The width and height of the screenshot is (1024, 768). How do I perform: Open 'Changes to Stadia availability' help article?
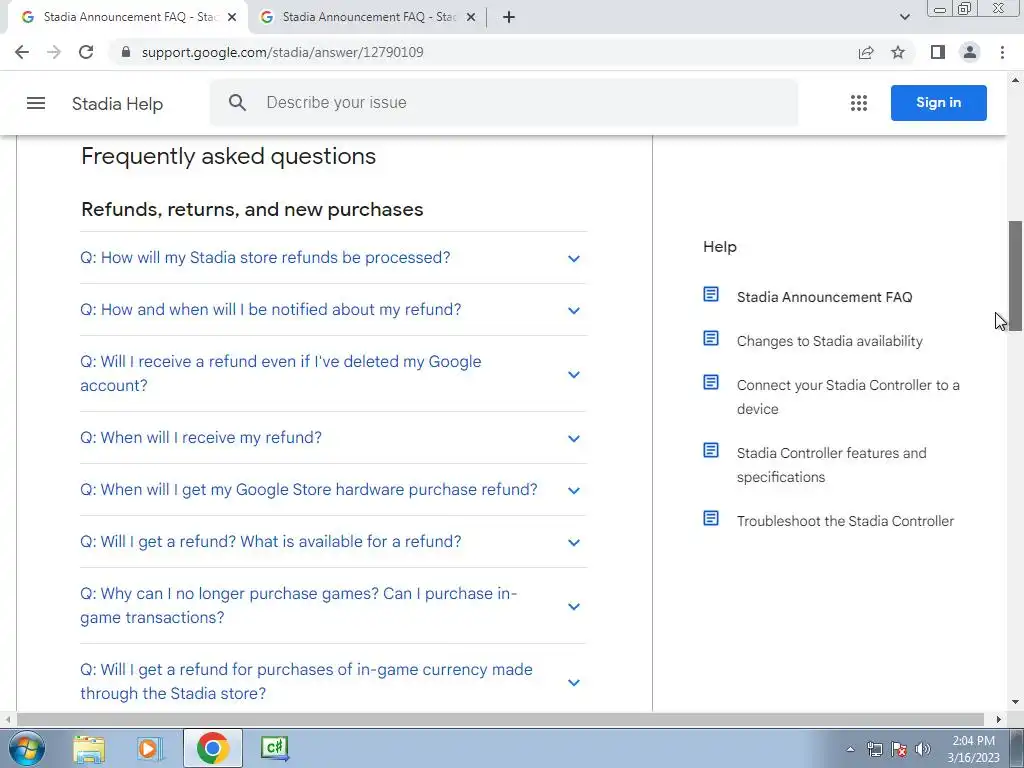[829, 341]
